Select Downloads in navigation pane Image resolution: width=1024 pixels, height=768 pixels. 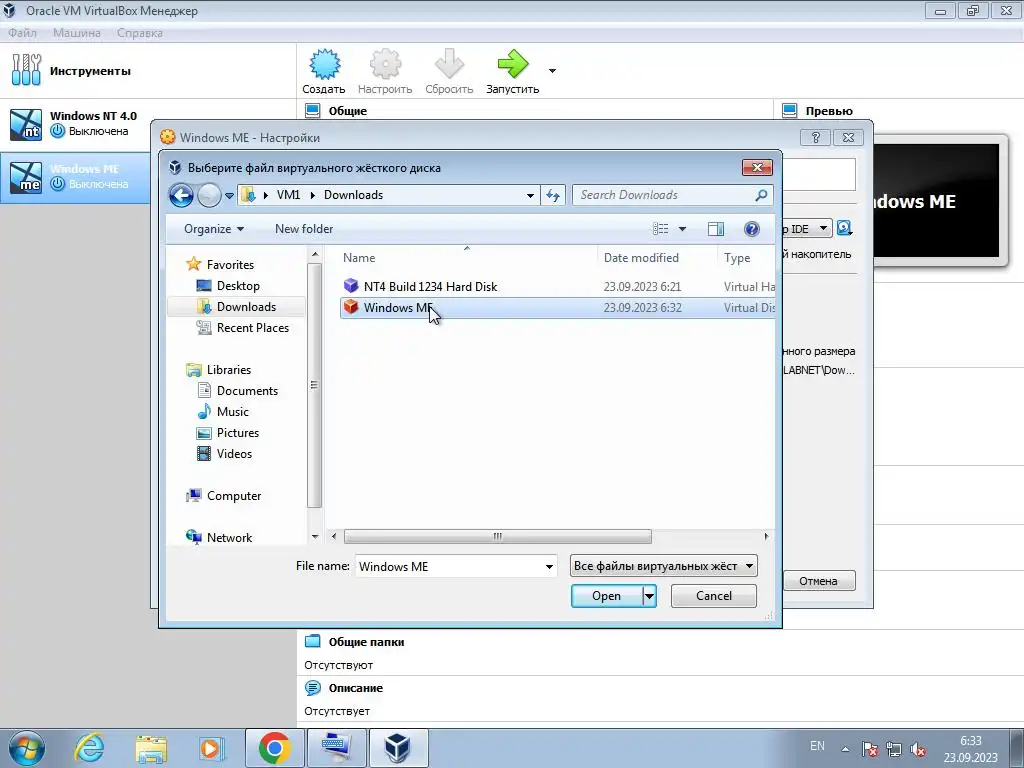(237, 306)
